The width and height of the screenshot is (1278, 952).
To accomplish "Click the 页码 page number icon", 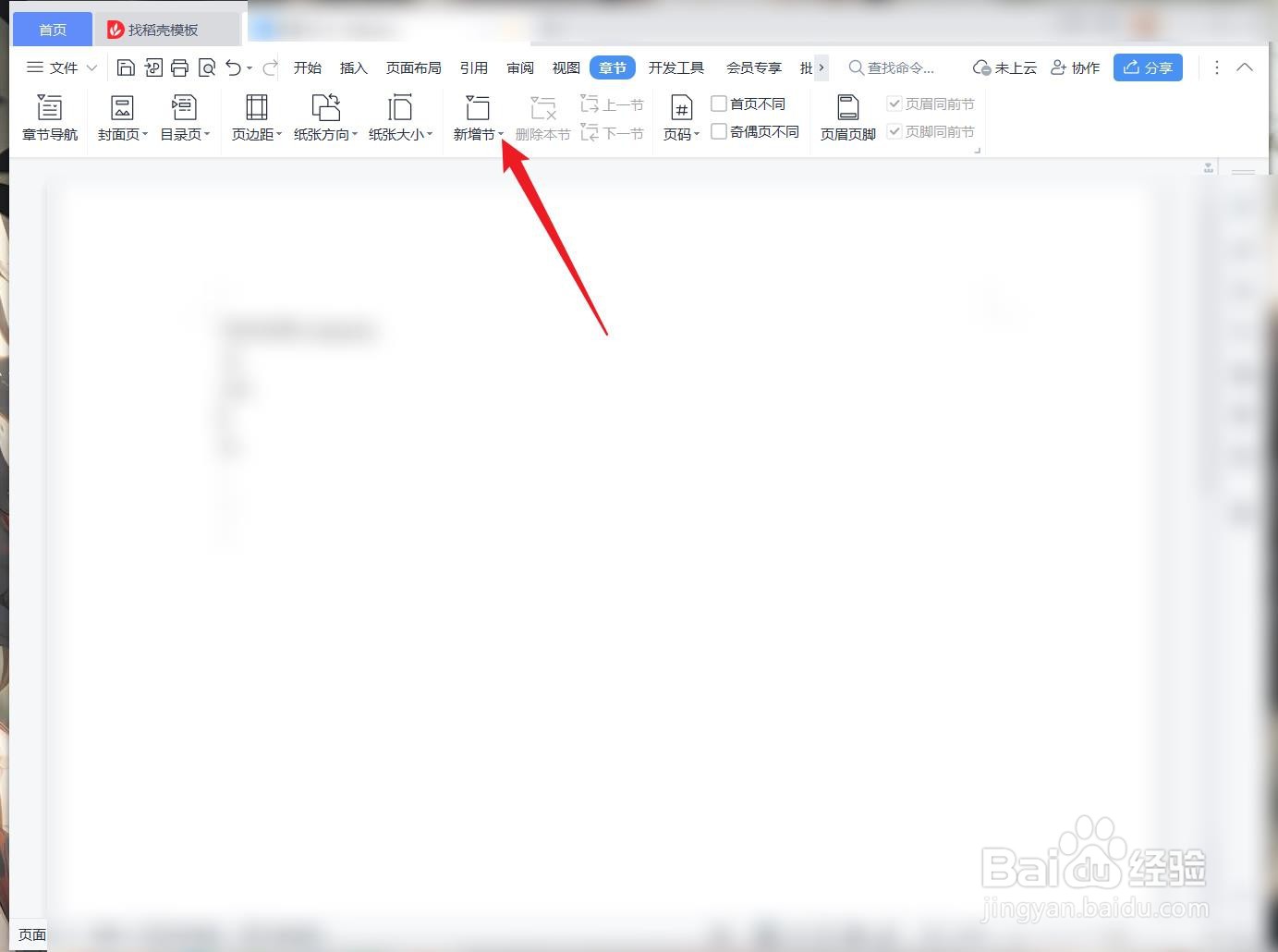I will (x=681, y=107).
